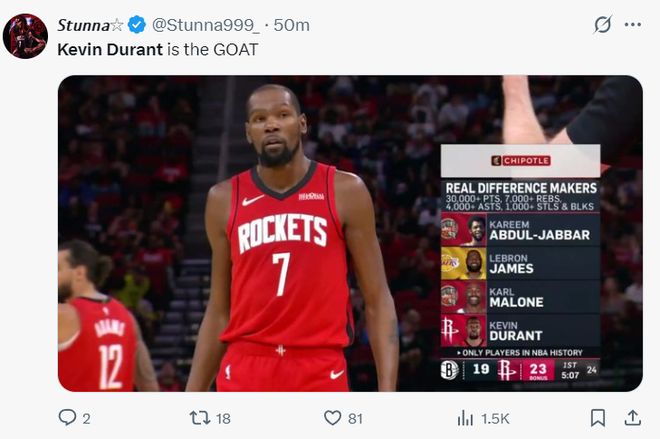660x439 pixels.
Task: Click the blue verified checkmark badge
Action: click(x=137, y=25)
